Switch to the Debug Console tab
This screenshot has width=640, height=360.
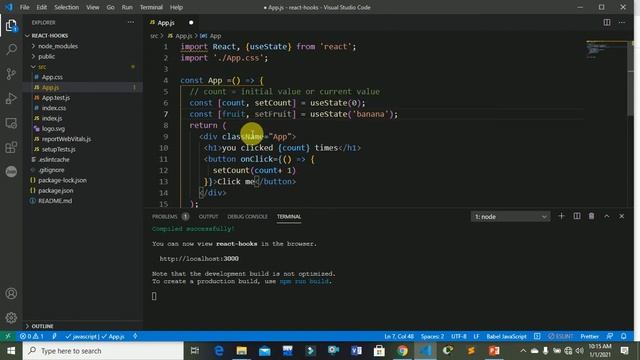click(x=247, y=216)
